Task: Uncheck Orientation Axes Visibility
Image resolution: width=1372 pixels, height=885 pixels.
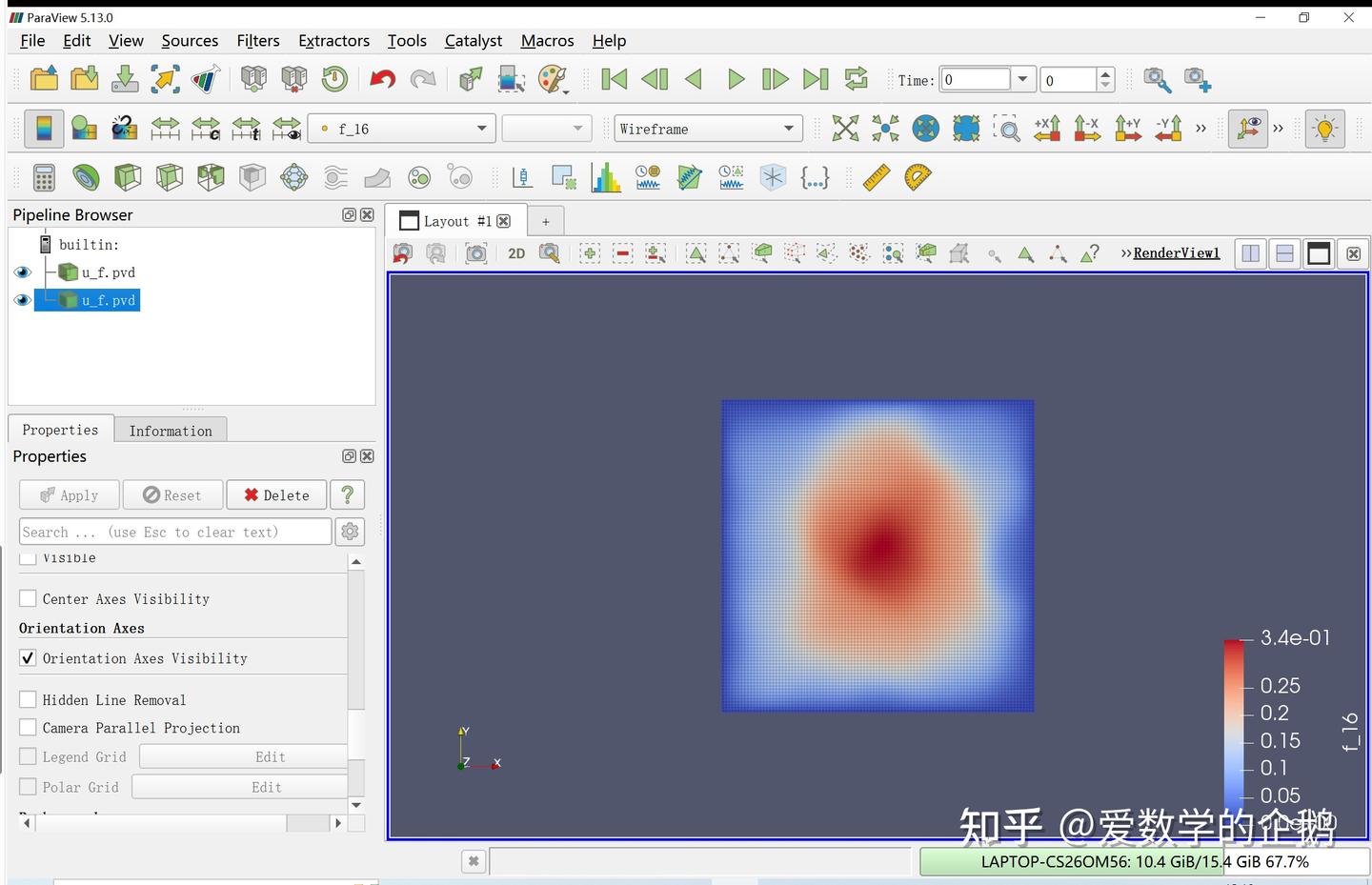Action: (29, 658)
